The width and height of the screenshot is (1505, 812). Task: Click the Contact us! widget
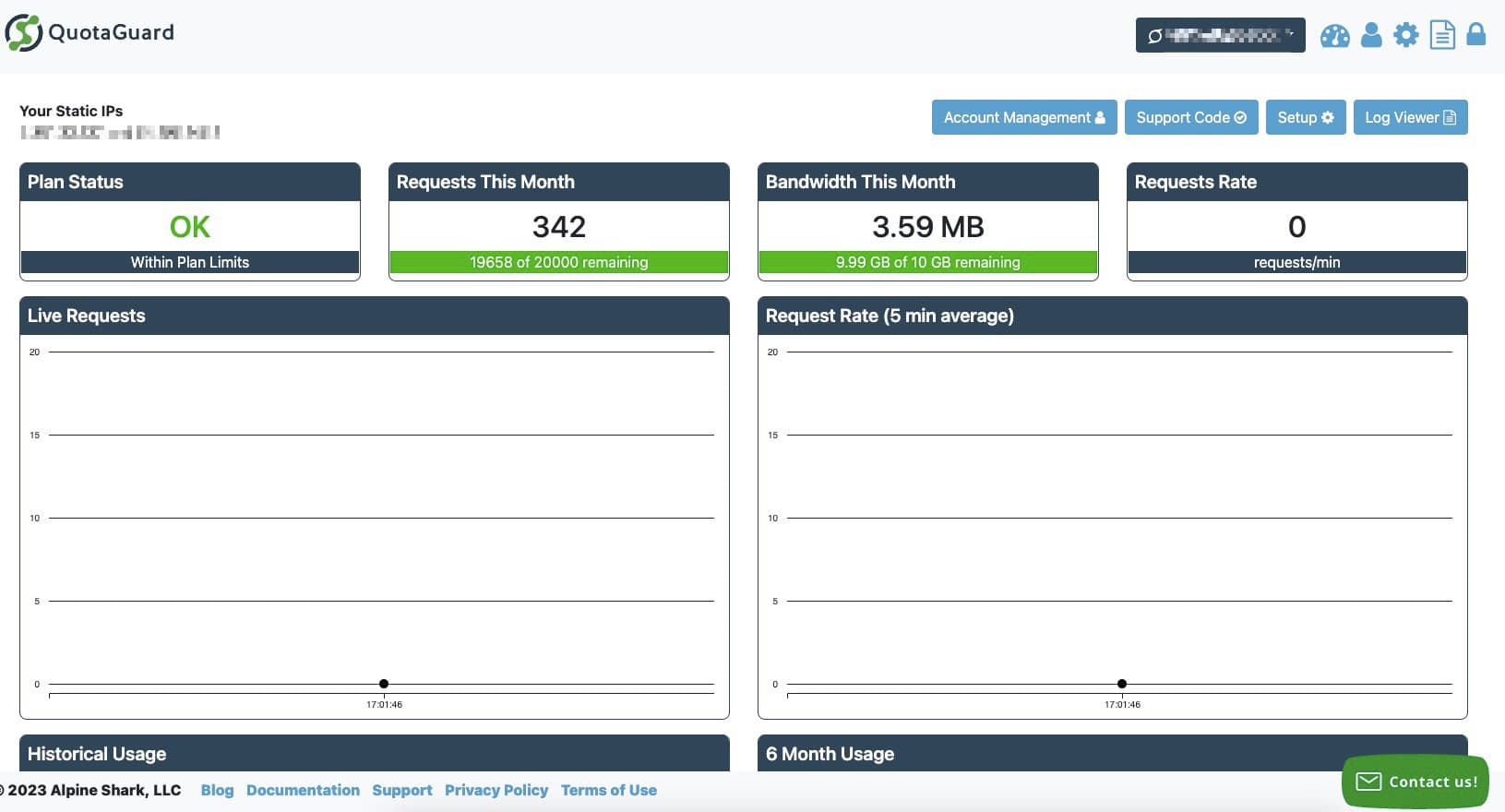click(x=1415, y=782)
